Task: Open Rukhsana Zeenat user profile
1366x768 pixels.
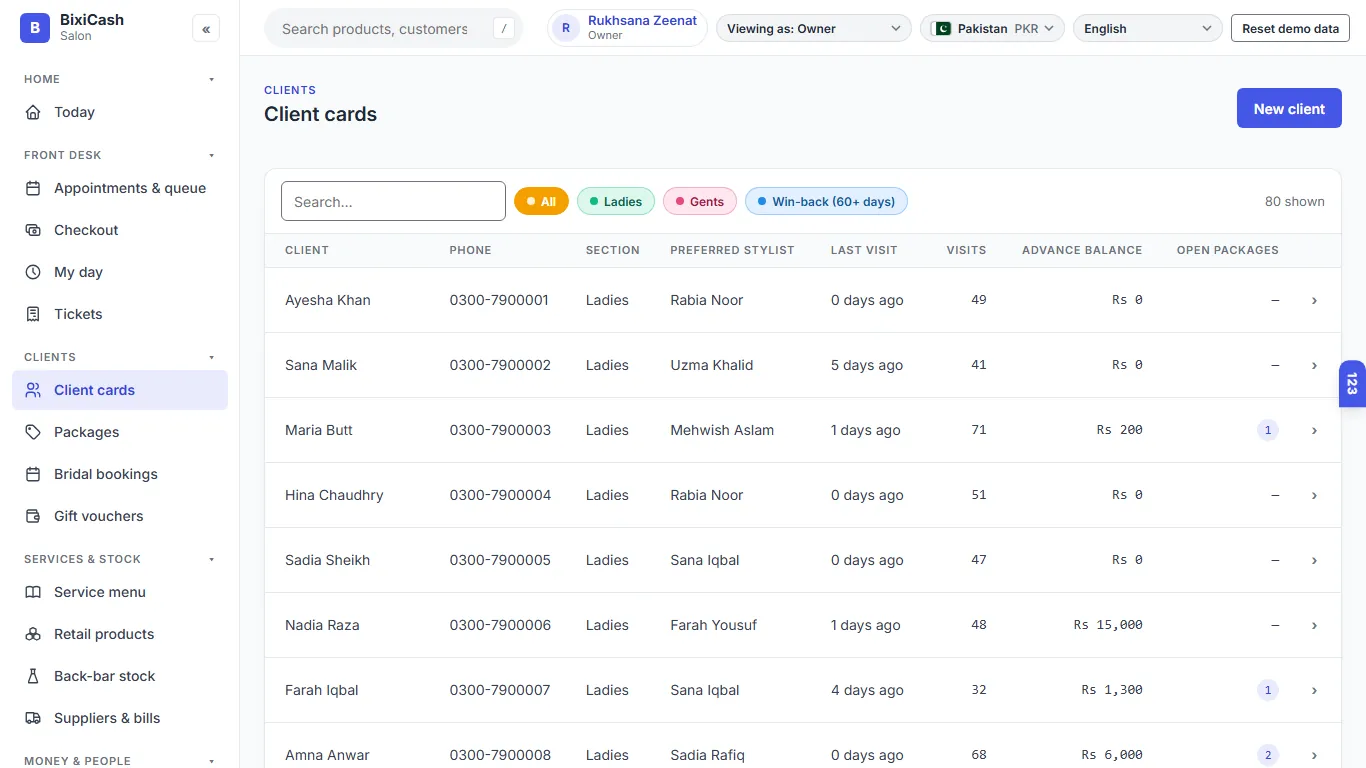Action: pos(627,28)
